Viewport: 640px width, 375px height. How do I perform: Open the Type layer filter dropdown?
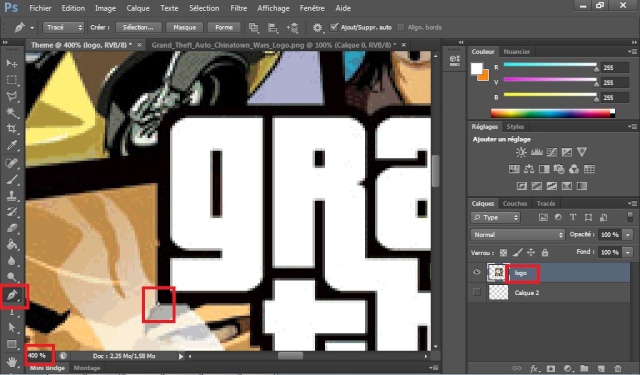tap(496, 217)
